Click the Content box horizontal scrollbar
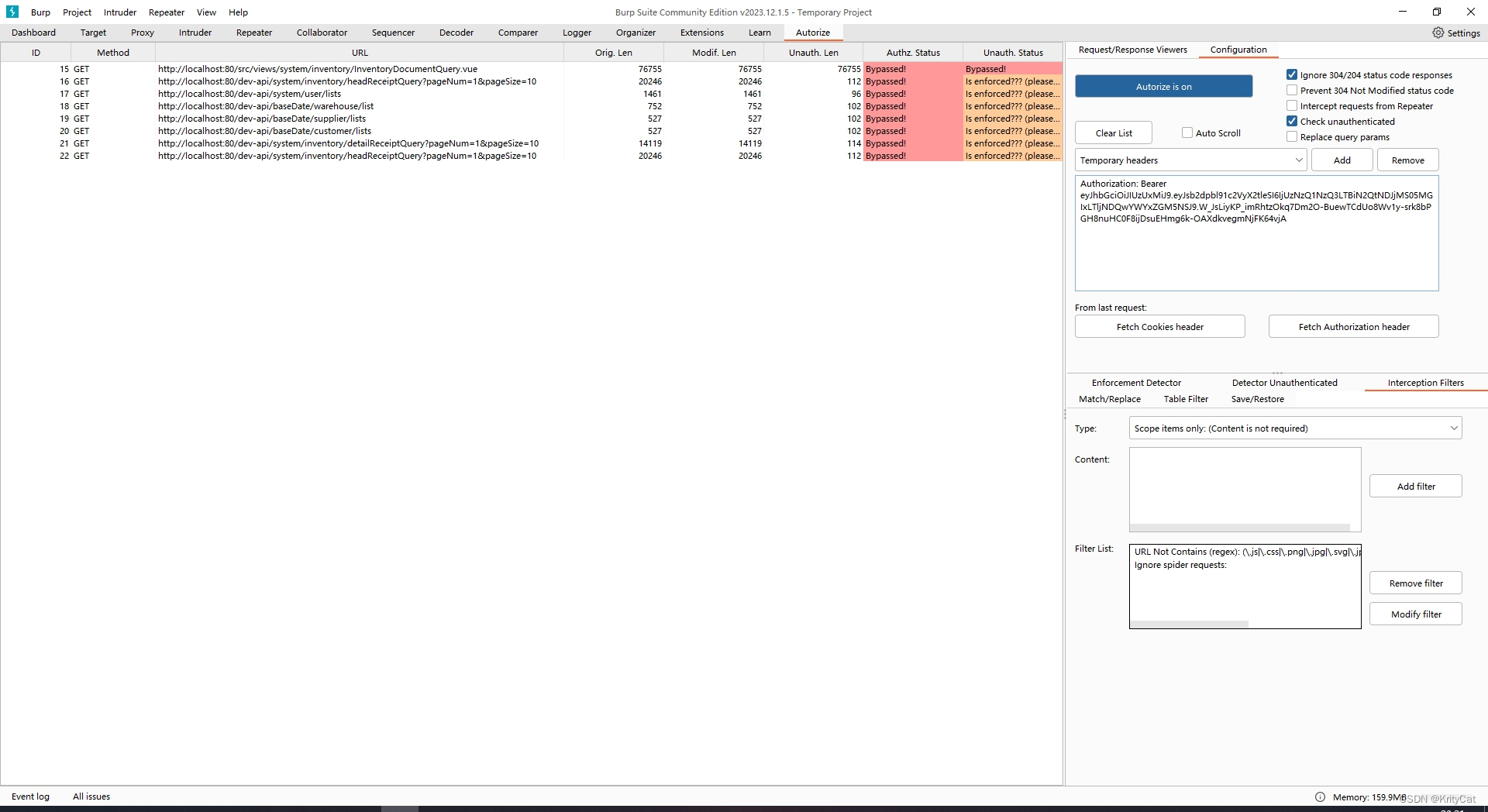This screenshot has height=812, width=1488. pos(1240,528)
